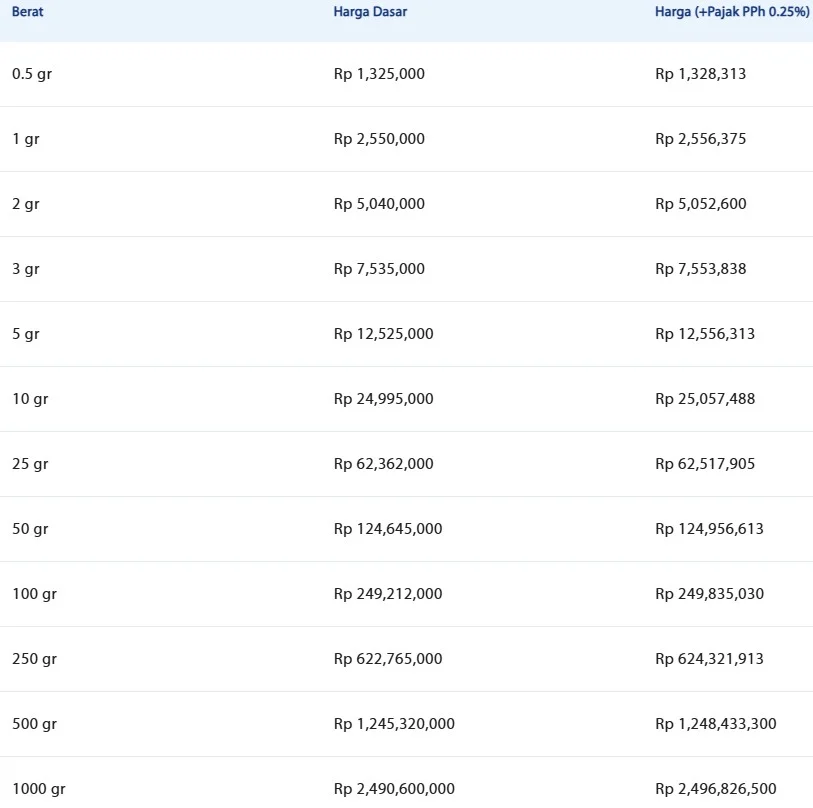Select the 25 gr weight cell
The width and height of the screenshot is (813, 808).
click(30, 464)
